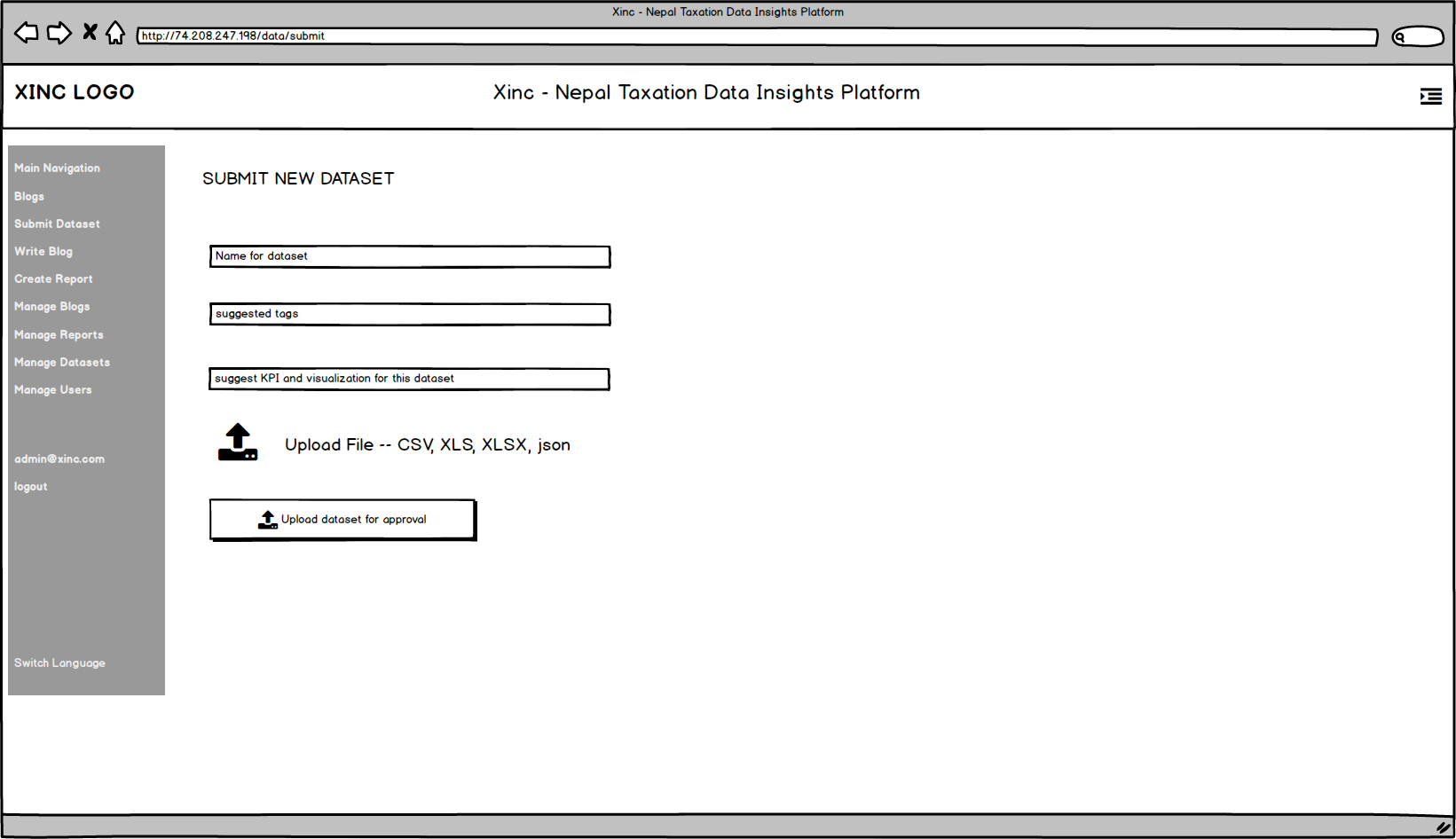Screen dimensions: 1456x839
Task: Go to Manage Reports in the sidebar
Action: click(x=59, y=334)
